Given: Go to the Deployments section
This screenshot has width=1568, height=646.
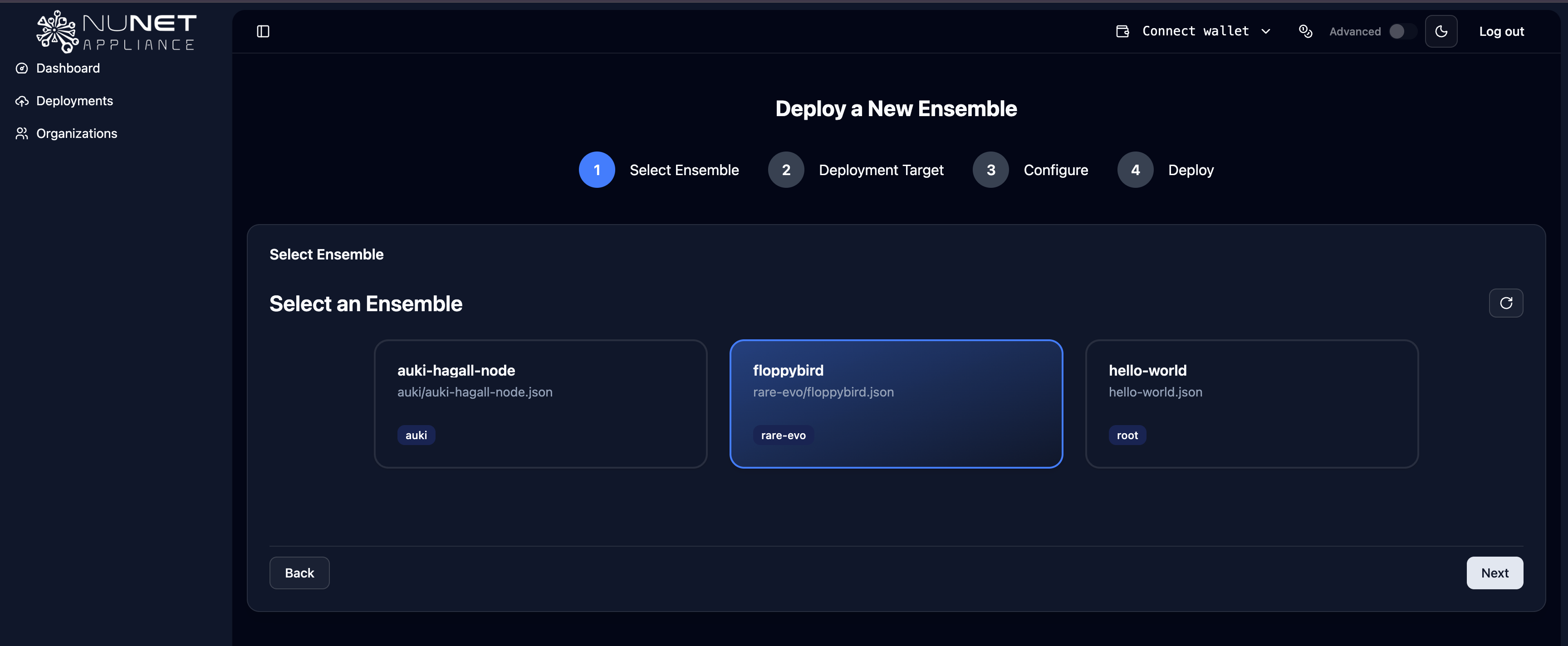Looking at the screenshot, I should point(74,100).
